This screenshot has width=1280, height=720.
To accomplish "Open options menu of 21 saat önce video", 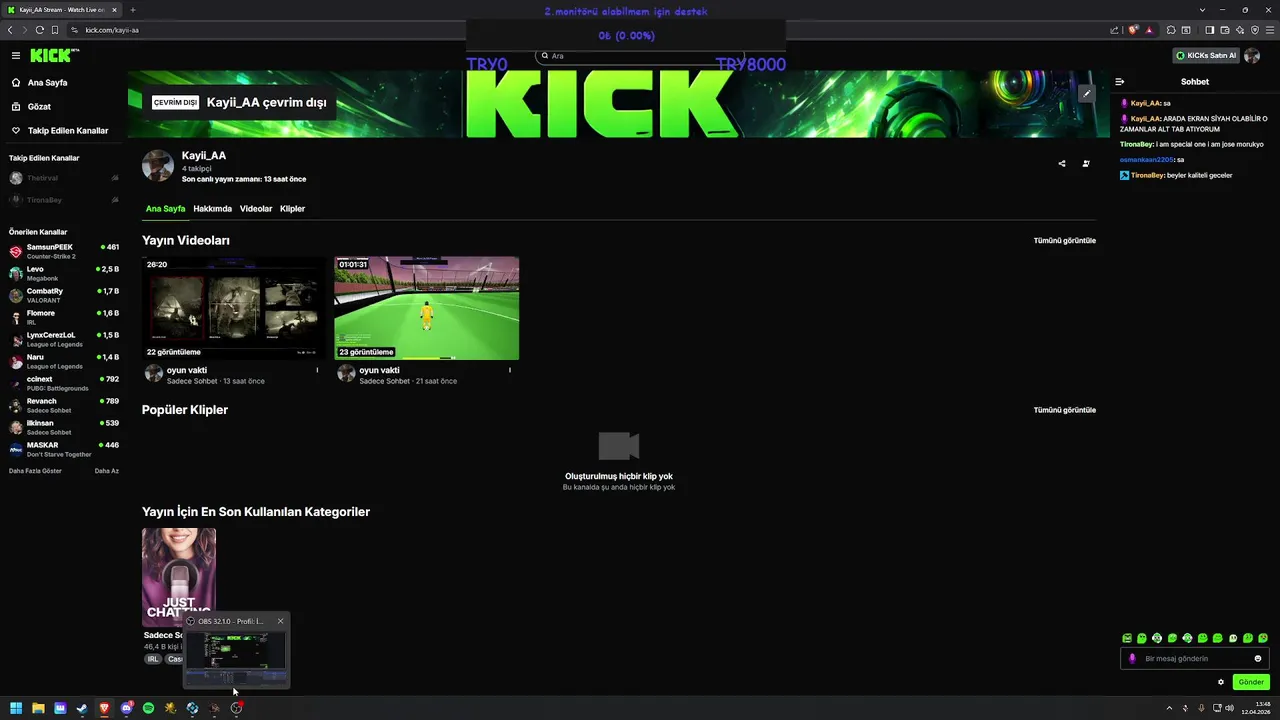I will click(510, 370).
